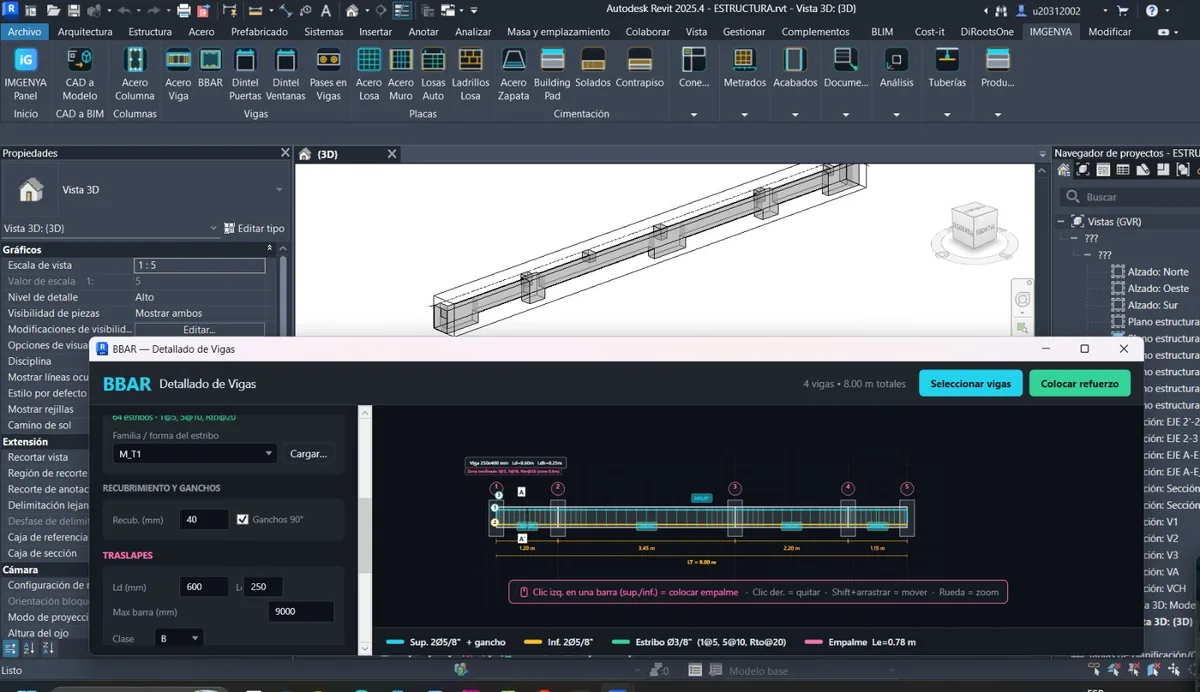
Task: Click the Nivel de detalle Alto value
Action: (199, 297)
